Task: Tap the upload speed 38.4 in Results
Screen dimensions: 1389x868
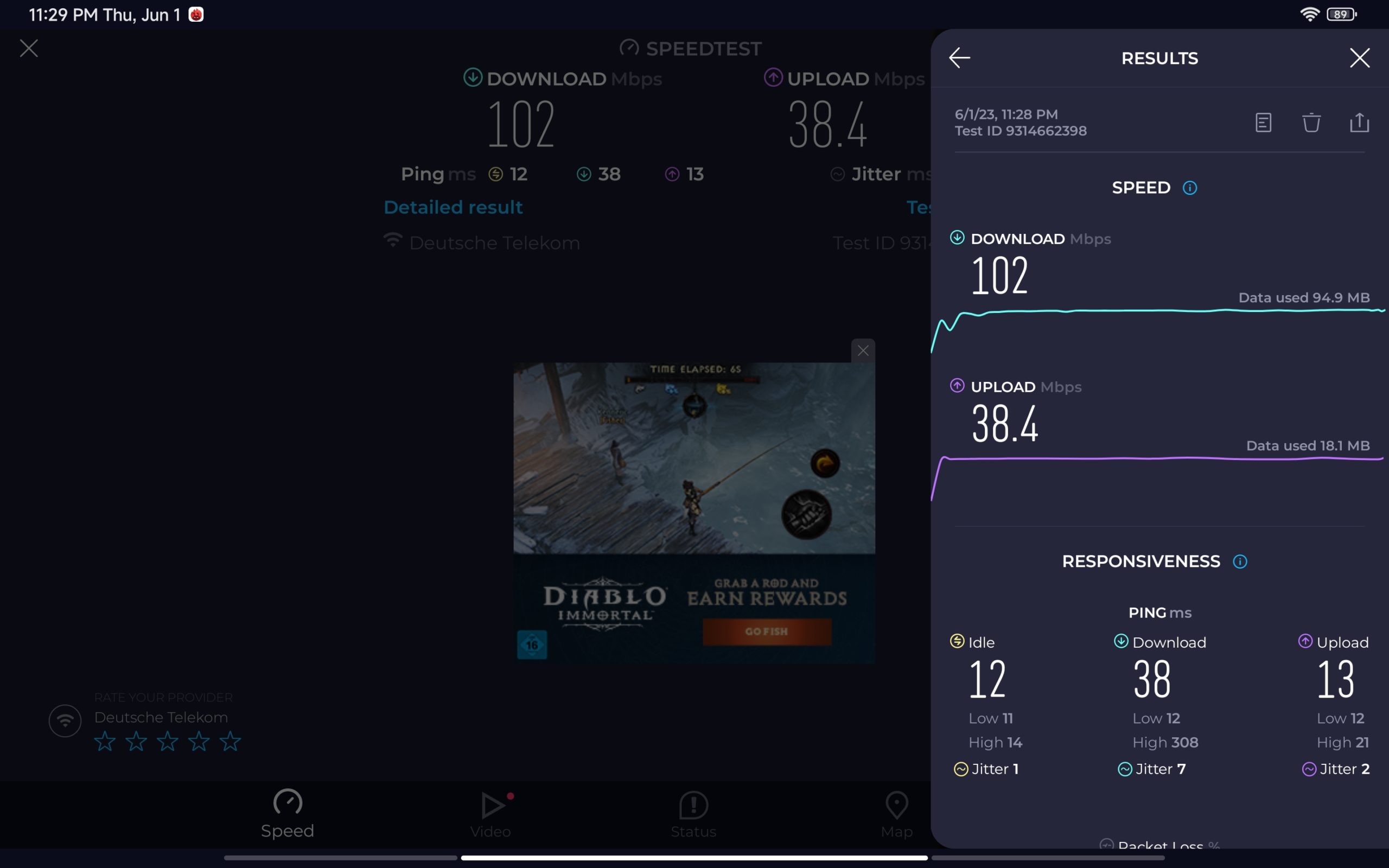Action: tap(1004, 424)
